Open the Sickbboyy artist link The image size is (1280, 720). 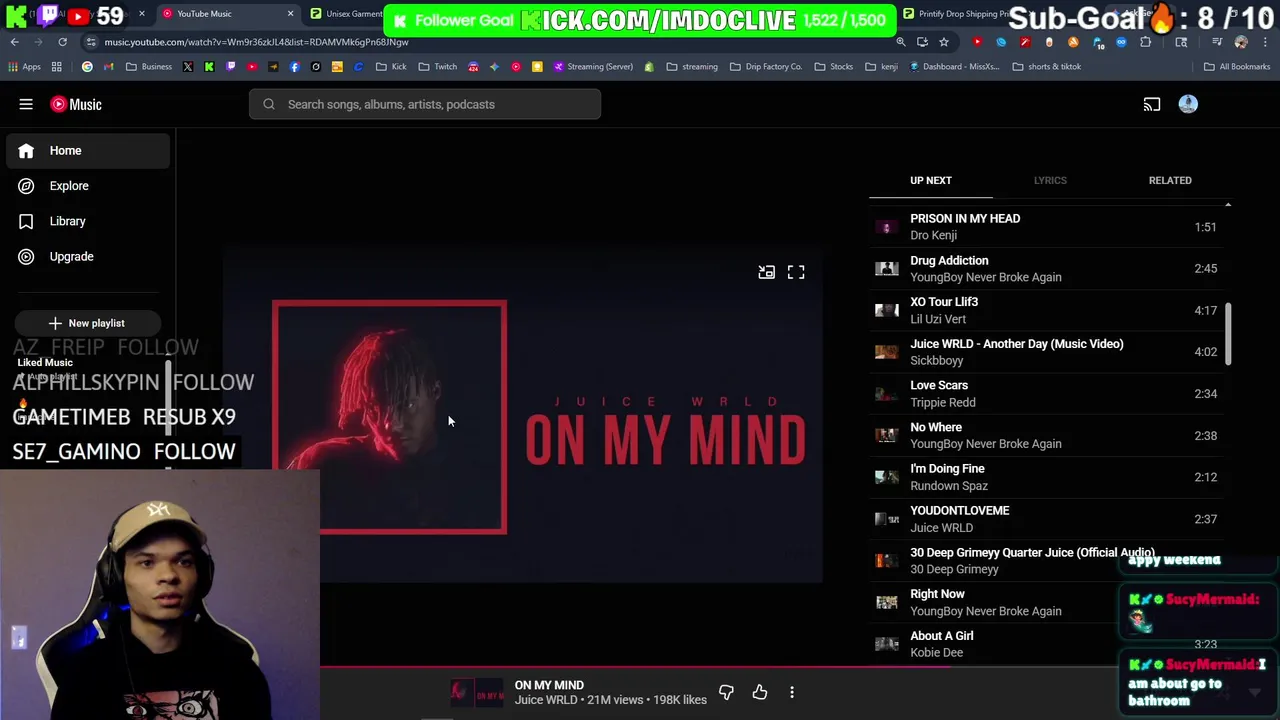coord(937,360)
